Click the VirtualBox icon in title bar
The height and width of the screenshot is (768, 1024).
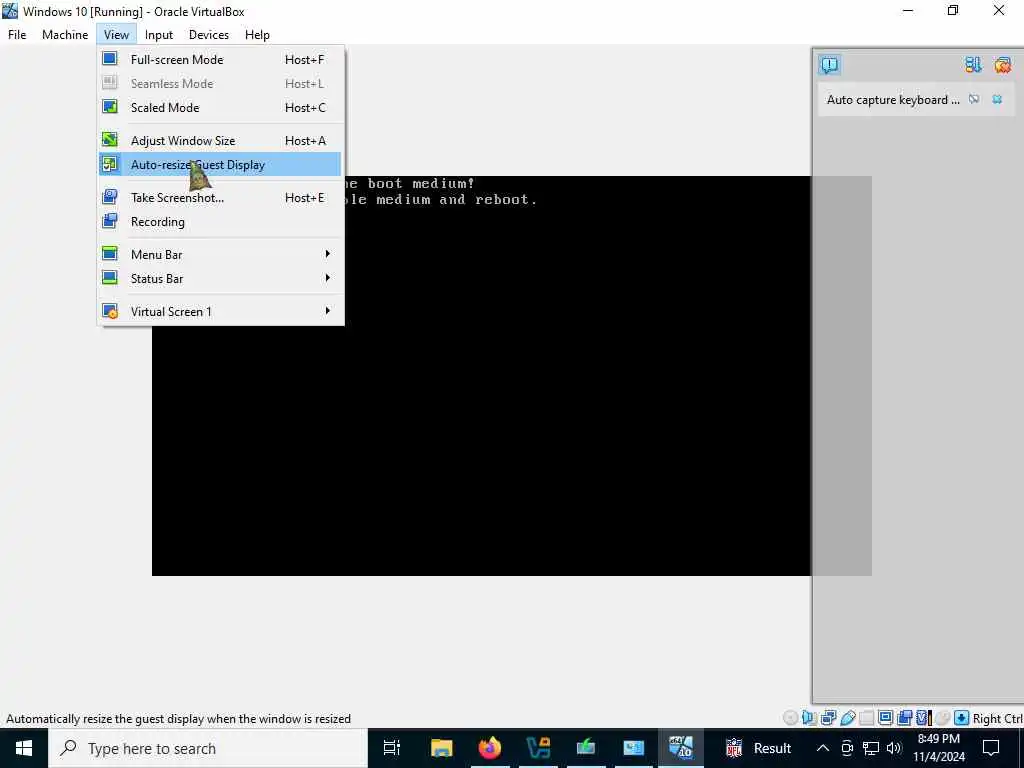pyautogui.click(x=10, y=10)
